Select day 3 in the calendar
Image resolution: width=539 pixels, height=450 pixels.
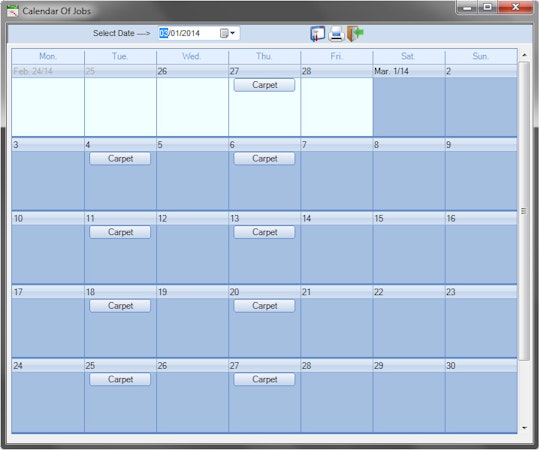(48, 174)
